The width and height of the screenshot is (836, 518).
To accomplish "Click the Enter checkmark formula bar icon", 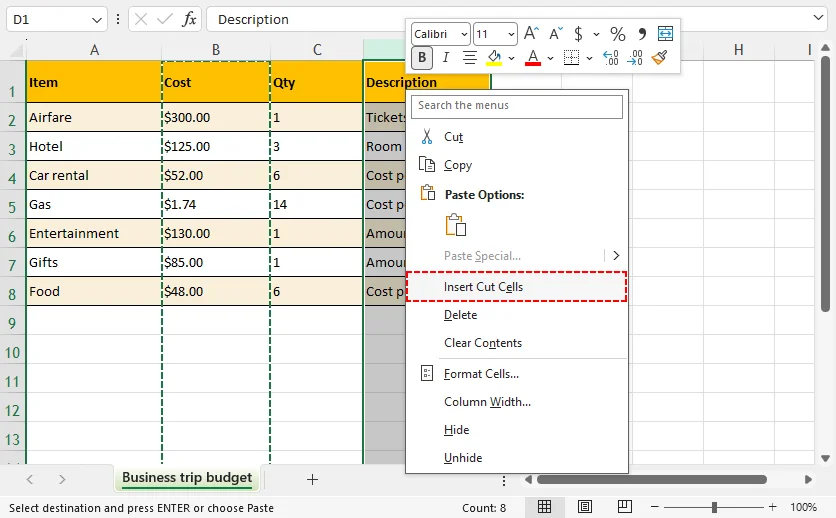I will click(165, 20).
